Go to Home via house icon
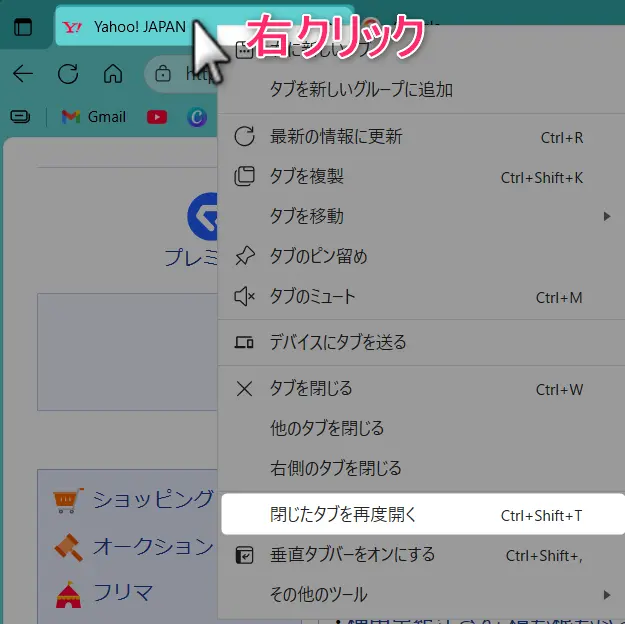The height and width of the screenshot is (624, 625). [x=113, y=74]
